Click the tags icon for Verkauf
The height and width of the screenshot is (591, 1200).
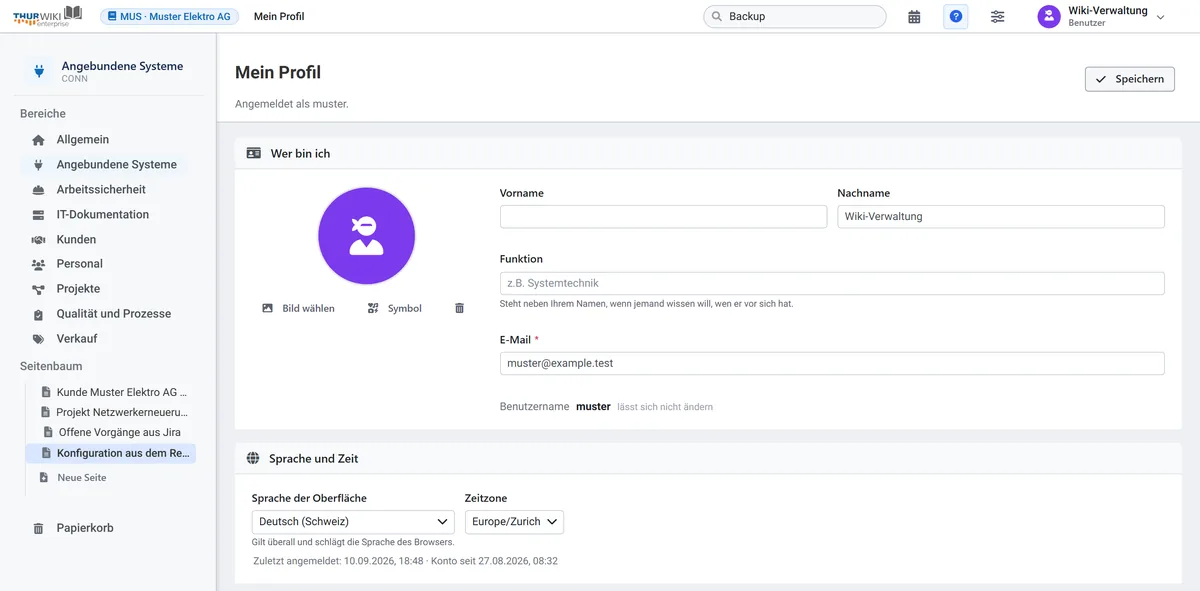[38, 339]
